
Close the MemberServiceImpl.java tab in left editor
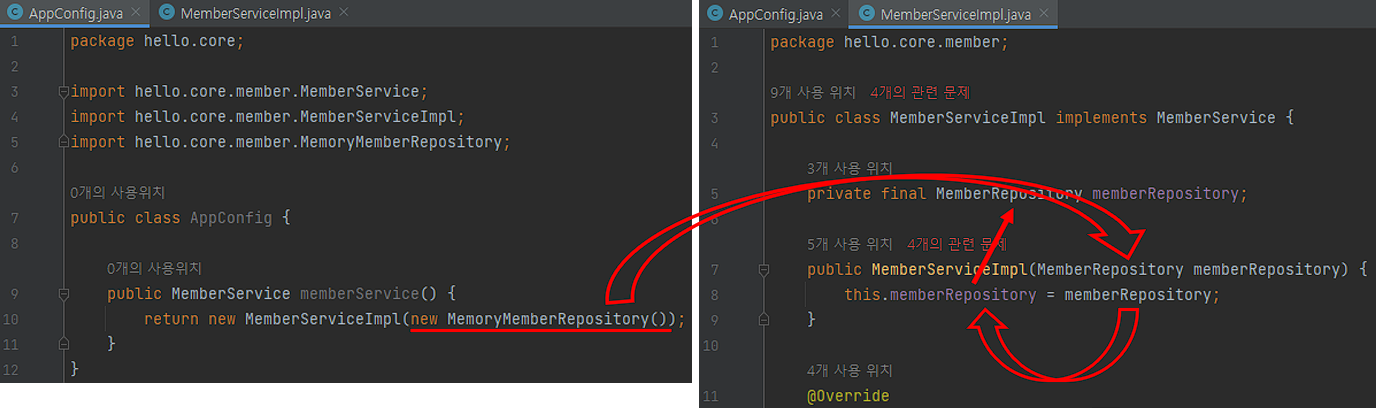pyautogui.click(x=344, y=12)
